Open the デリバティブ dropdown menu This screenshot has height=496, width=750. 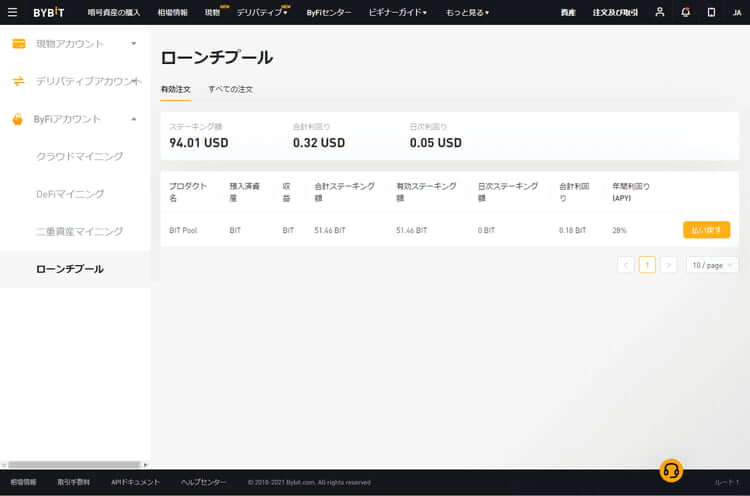[x=262, y=13]
